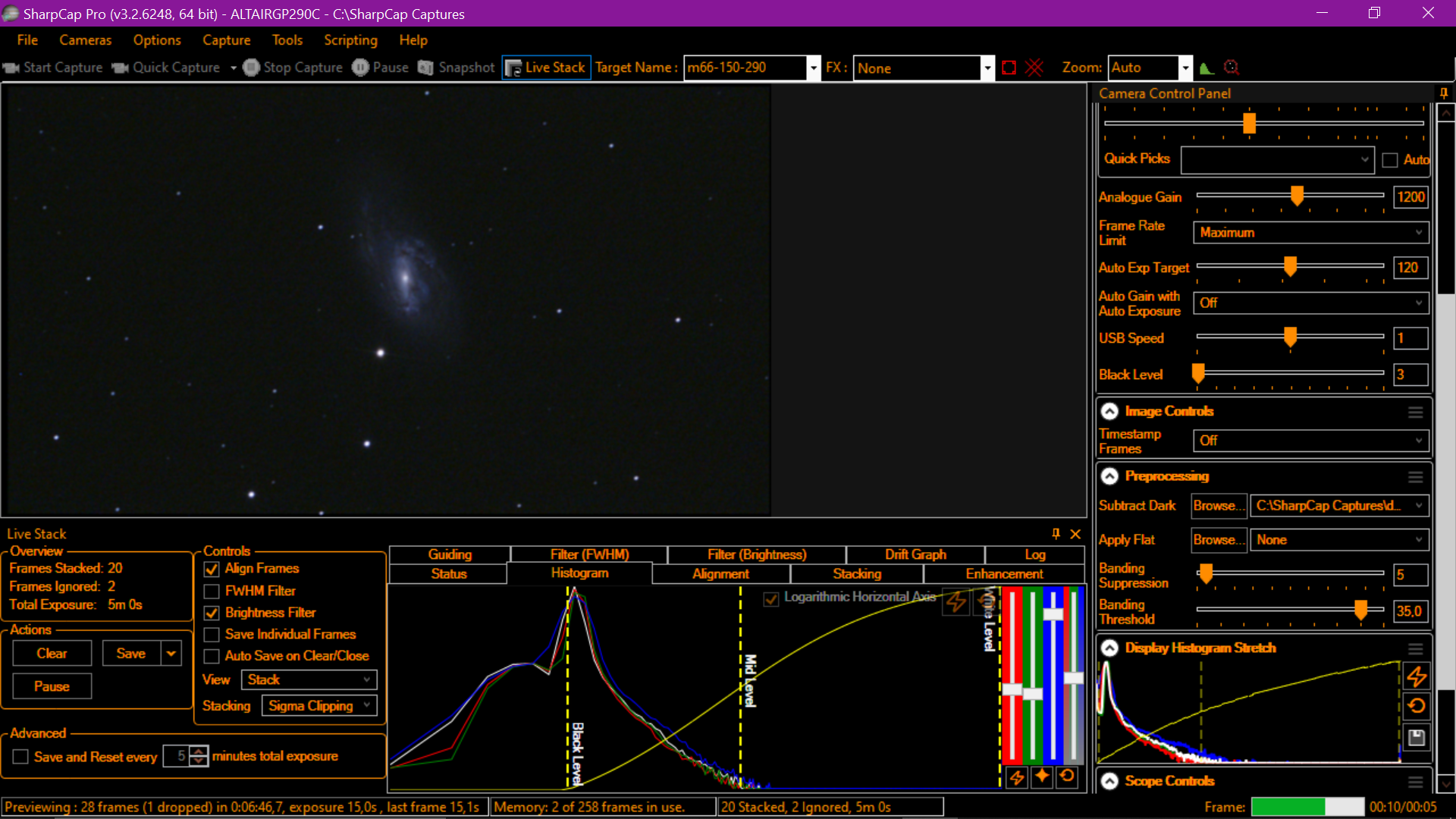Collapse the Image Controls section
The height and width of the screenshot is (819, 1456).
tap(1109, 411)
